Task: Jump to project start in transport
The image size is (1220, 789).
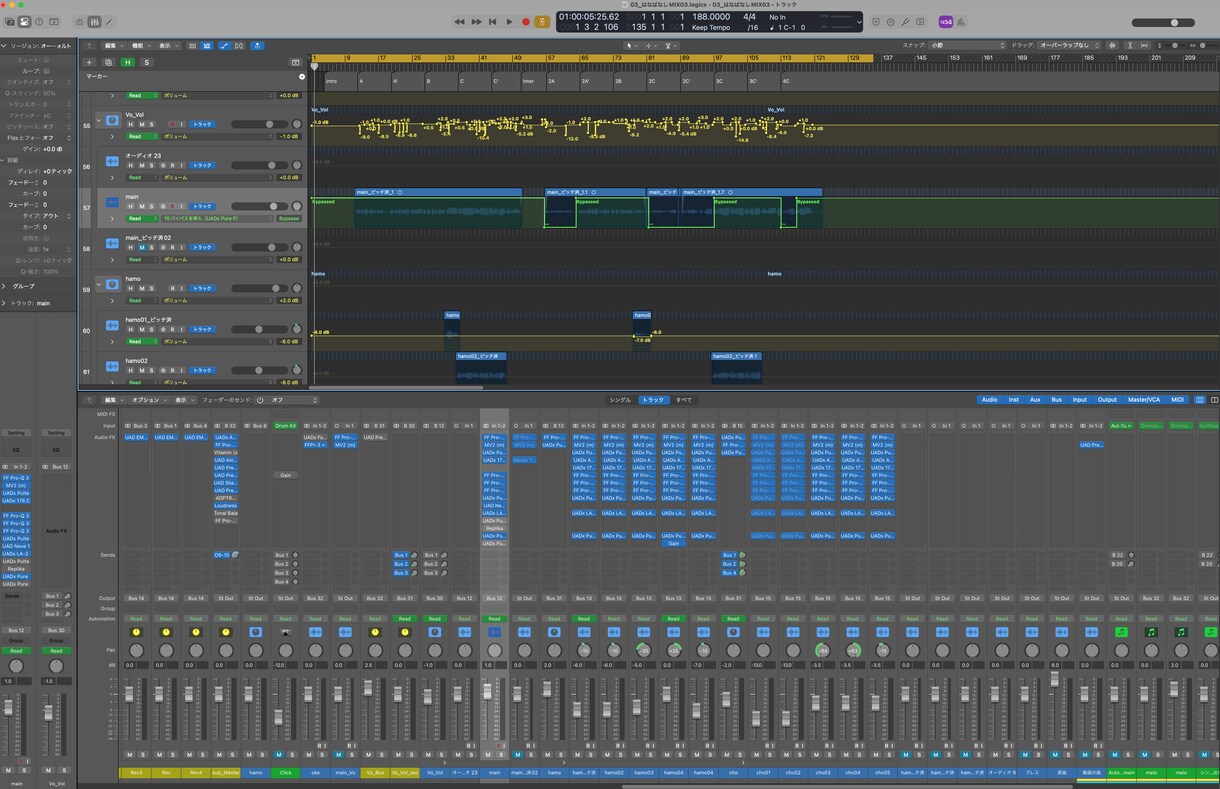Action: (493, 21)
